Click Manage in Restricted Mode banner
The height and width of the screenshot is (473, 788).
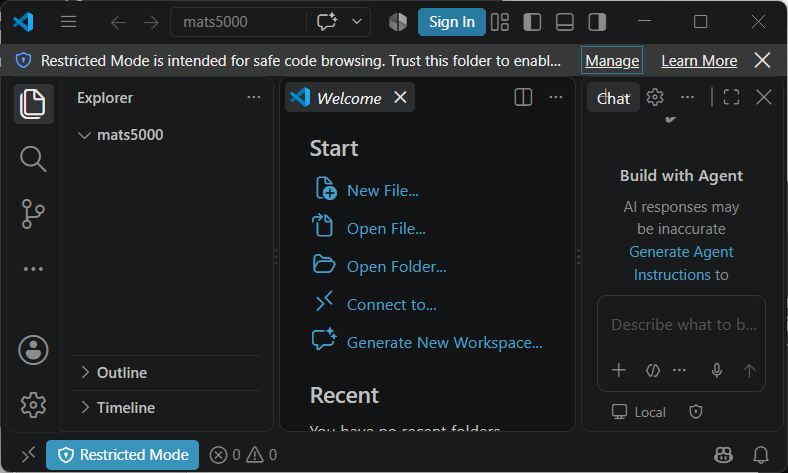612,60
